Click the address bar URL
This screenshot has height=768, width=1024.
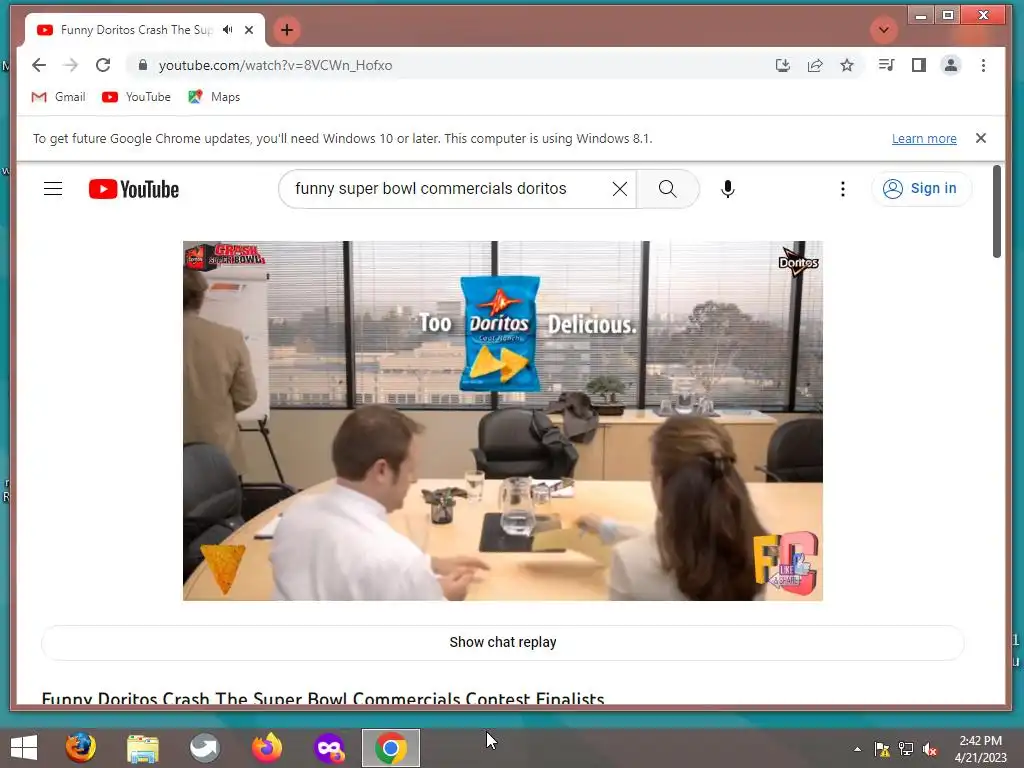point(275,65)
